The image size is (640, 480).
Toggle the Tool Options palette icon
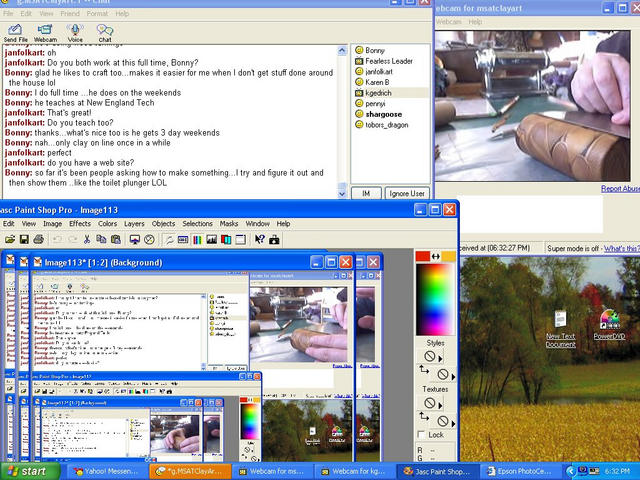pyautogui.click(x=183, y=239)
